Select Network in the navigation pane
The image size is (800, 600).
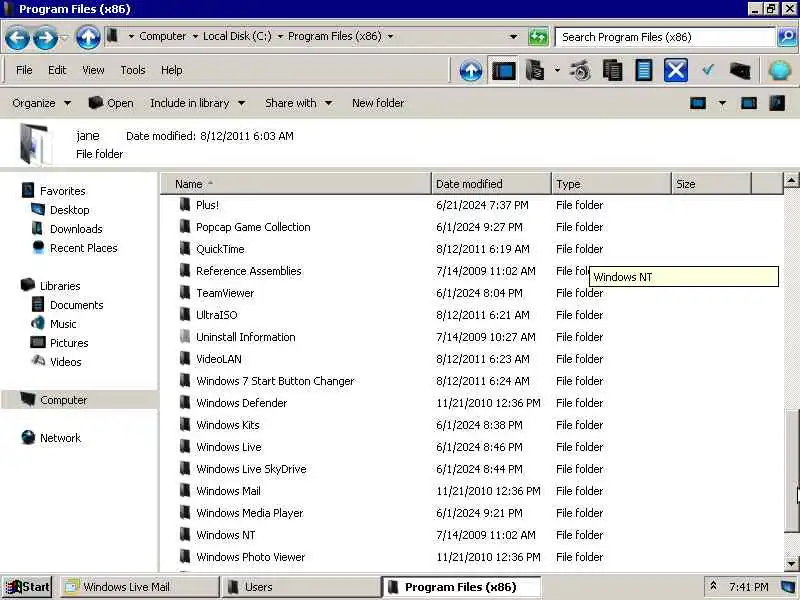60,438
